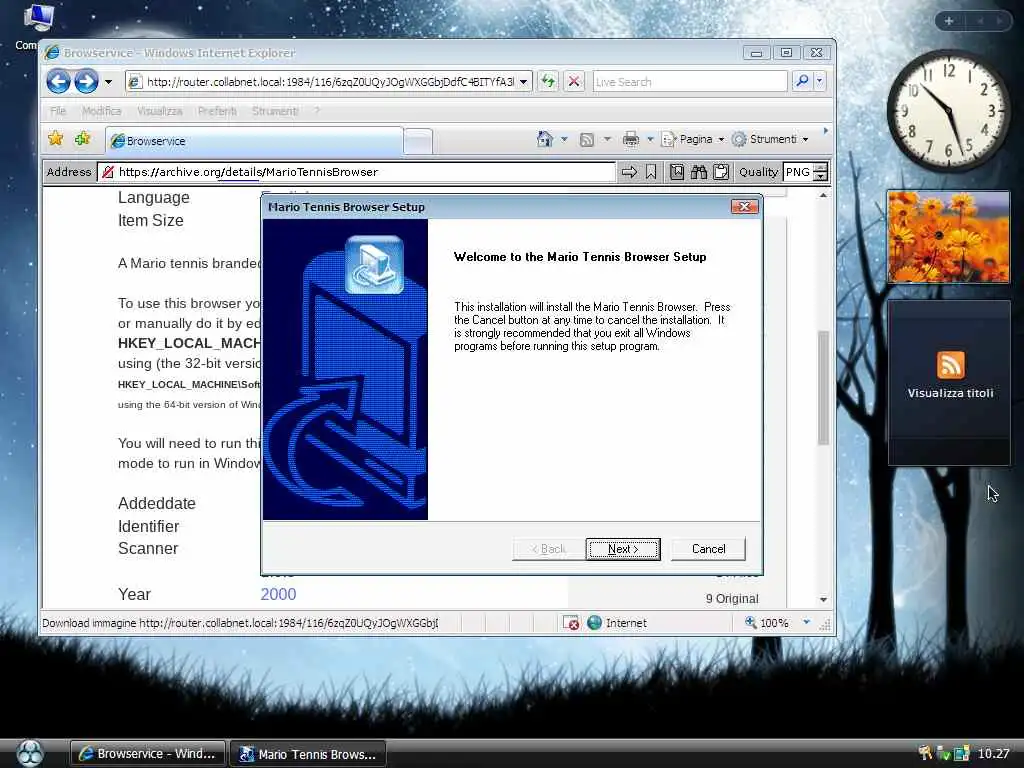Click the Visualizza titoli feed gadget
The width and height of the screenshot is (1024, 768).
coord(950,383)
